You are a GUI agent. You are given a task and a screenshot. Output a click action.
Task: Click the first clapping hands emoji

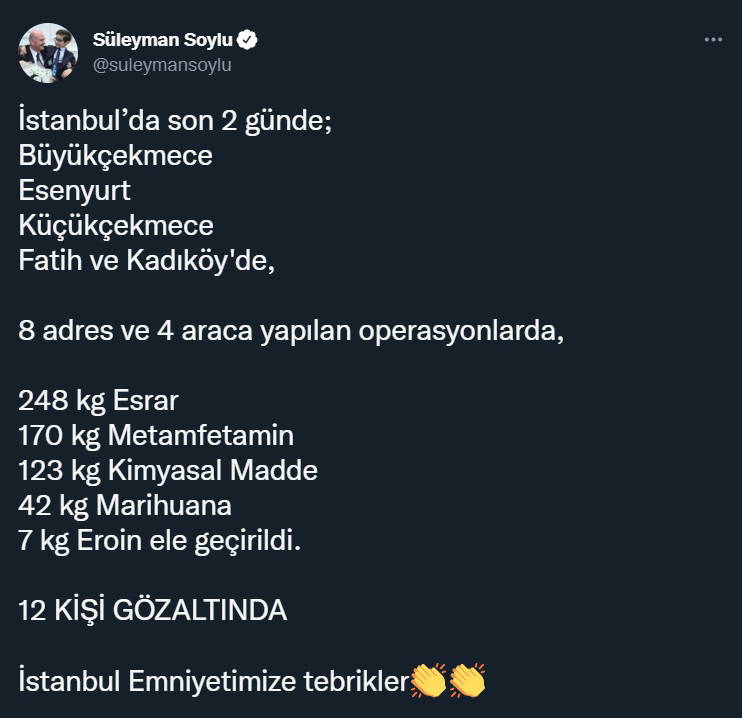pos(428,681)
